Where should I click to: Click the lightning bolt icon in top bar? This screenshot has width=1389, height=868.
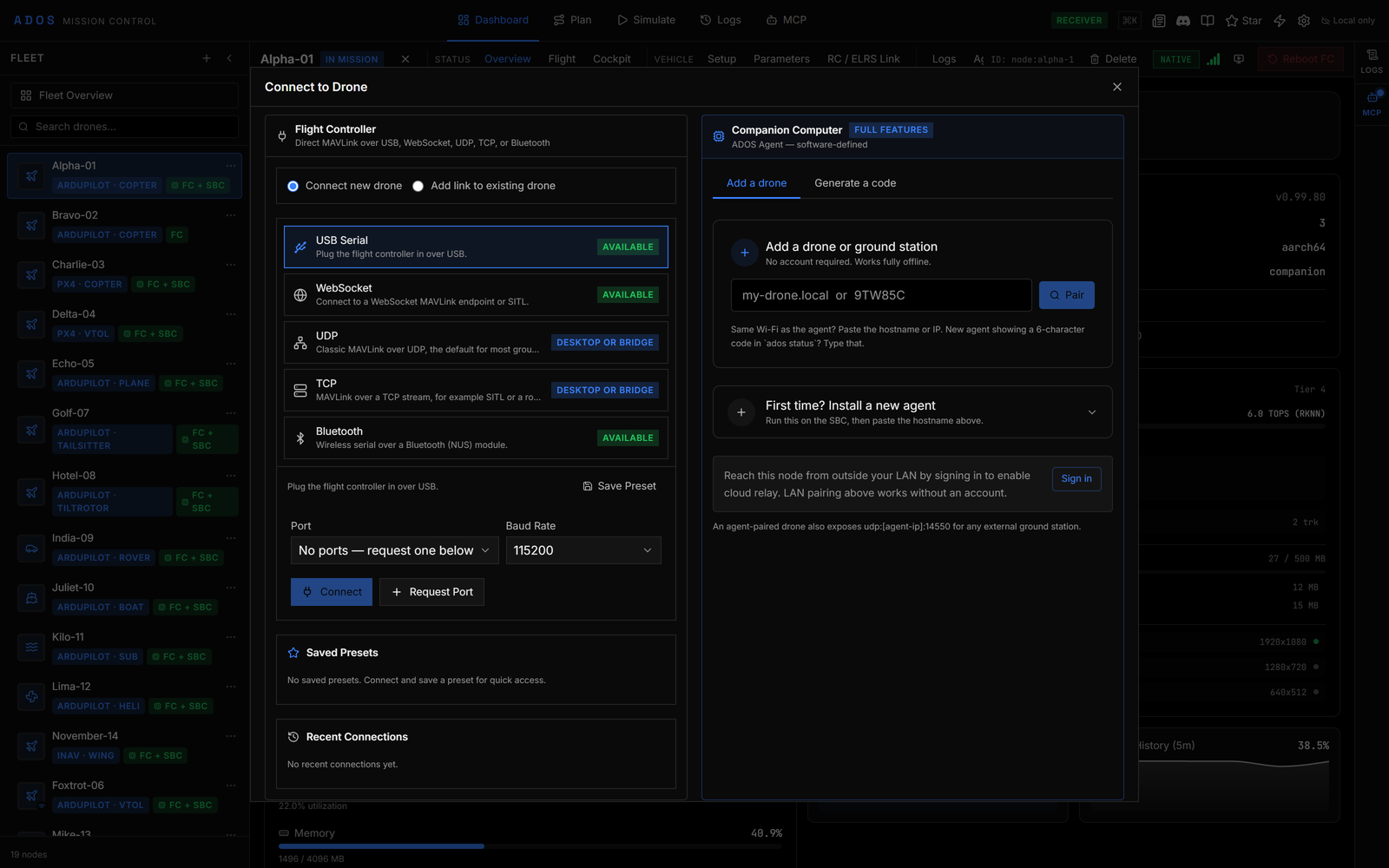[1280, 20]
